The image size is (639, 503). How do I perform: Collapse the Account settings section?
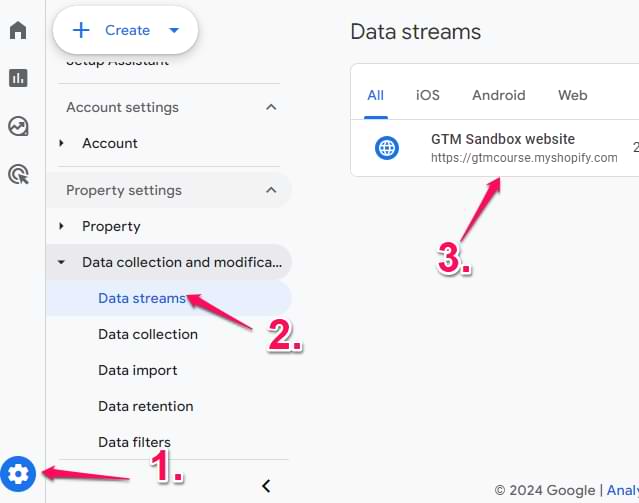(270, 107)
